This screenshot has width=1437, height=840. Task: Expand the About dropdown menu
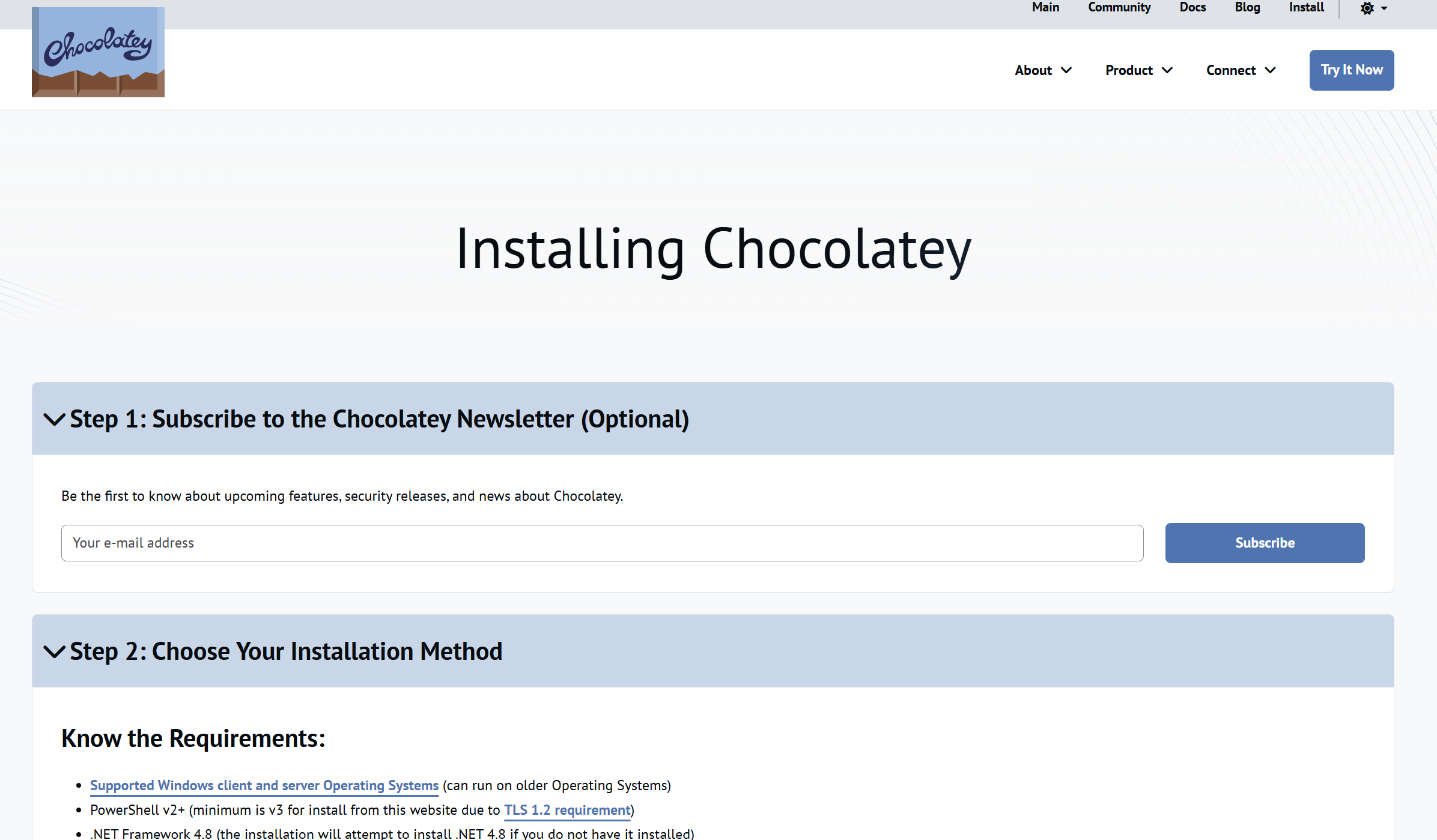1043,70
